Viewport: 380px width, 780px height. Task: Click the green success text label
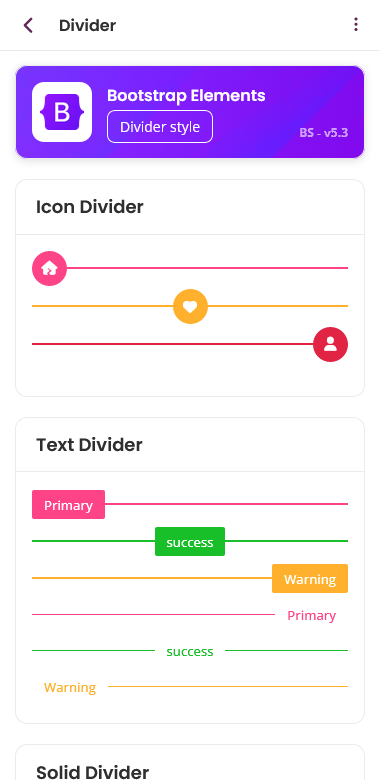pos(190,651)
